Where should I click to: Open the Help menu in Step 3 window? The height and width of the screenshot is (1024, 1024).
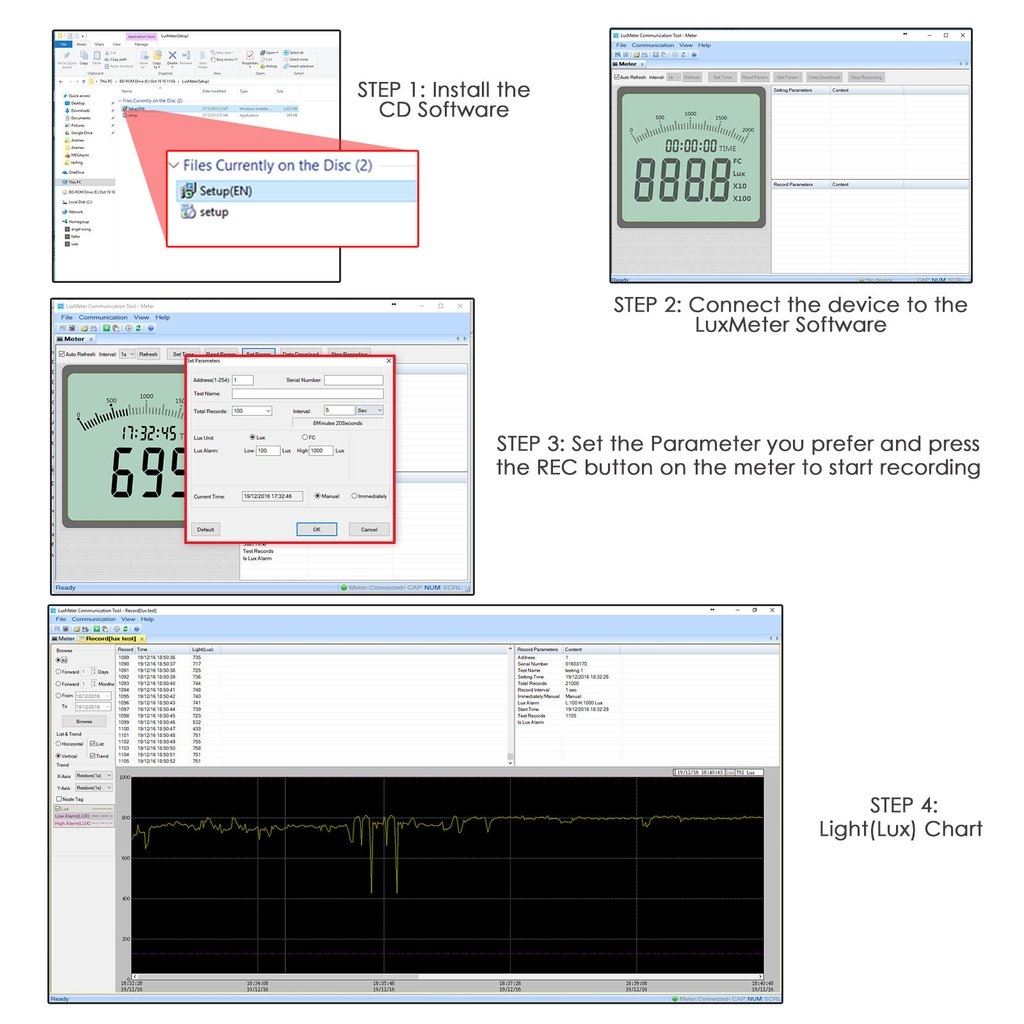(x=163, y=317)
